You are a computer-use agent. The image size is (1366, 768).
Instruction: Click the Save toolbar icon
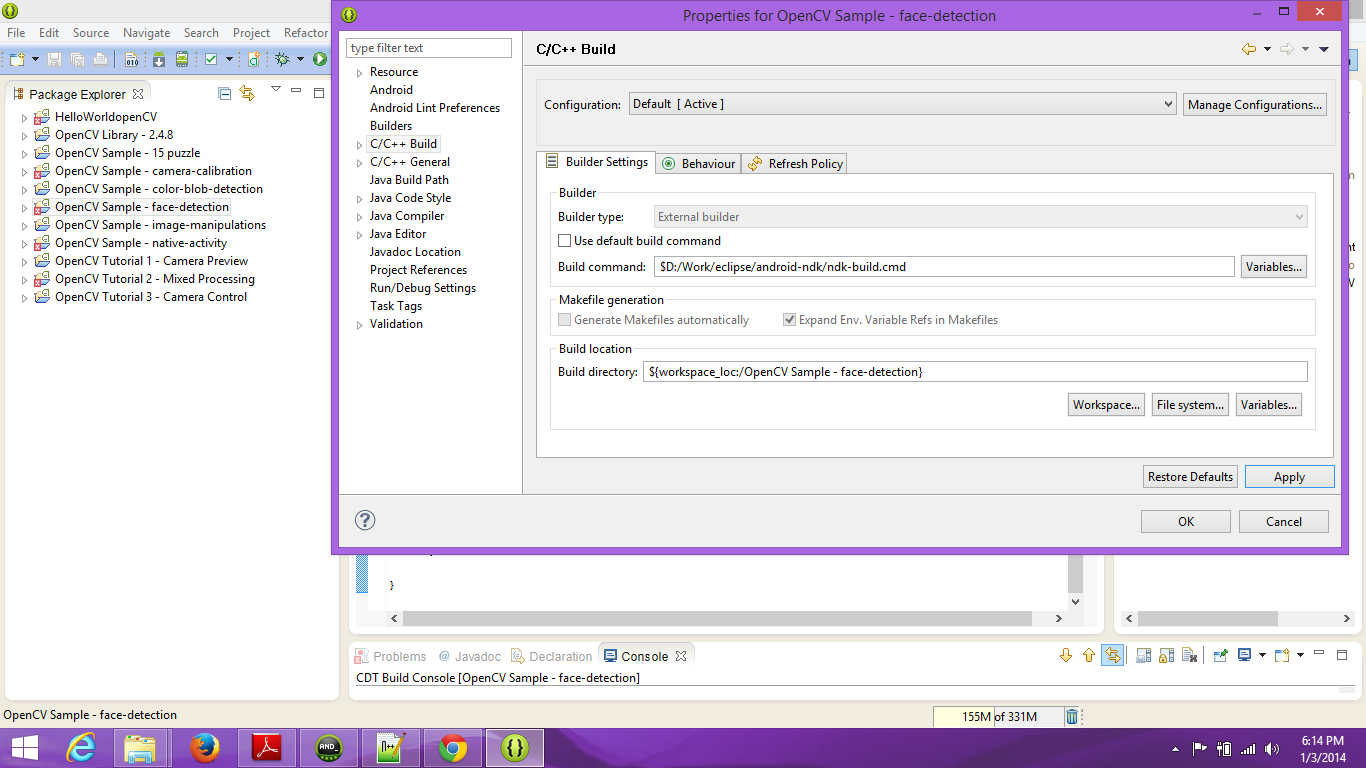54,60
